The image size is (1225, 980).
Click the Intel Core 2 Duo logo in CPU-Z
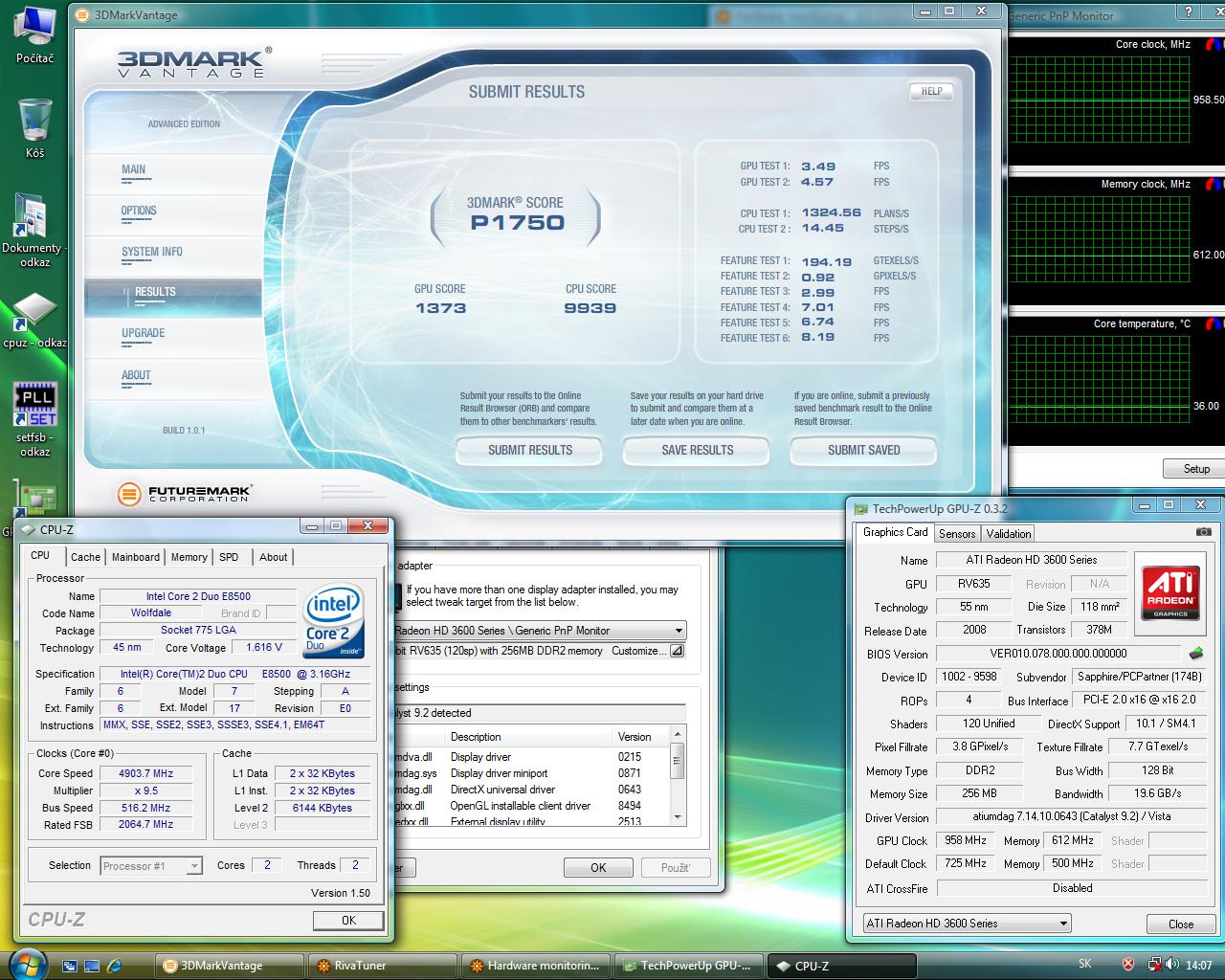point(335,621)
